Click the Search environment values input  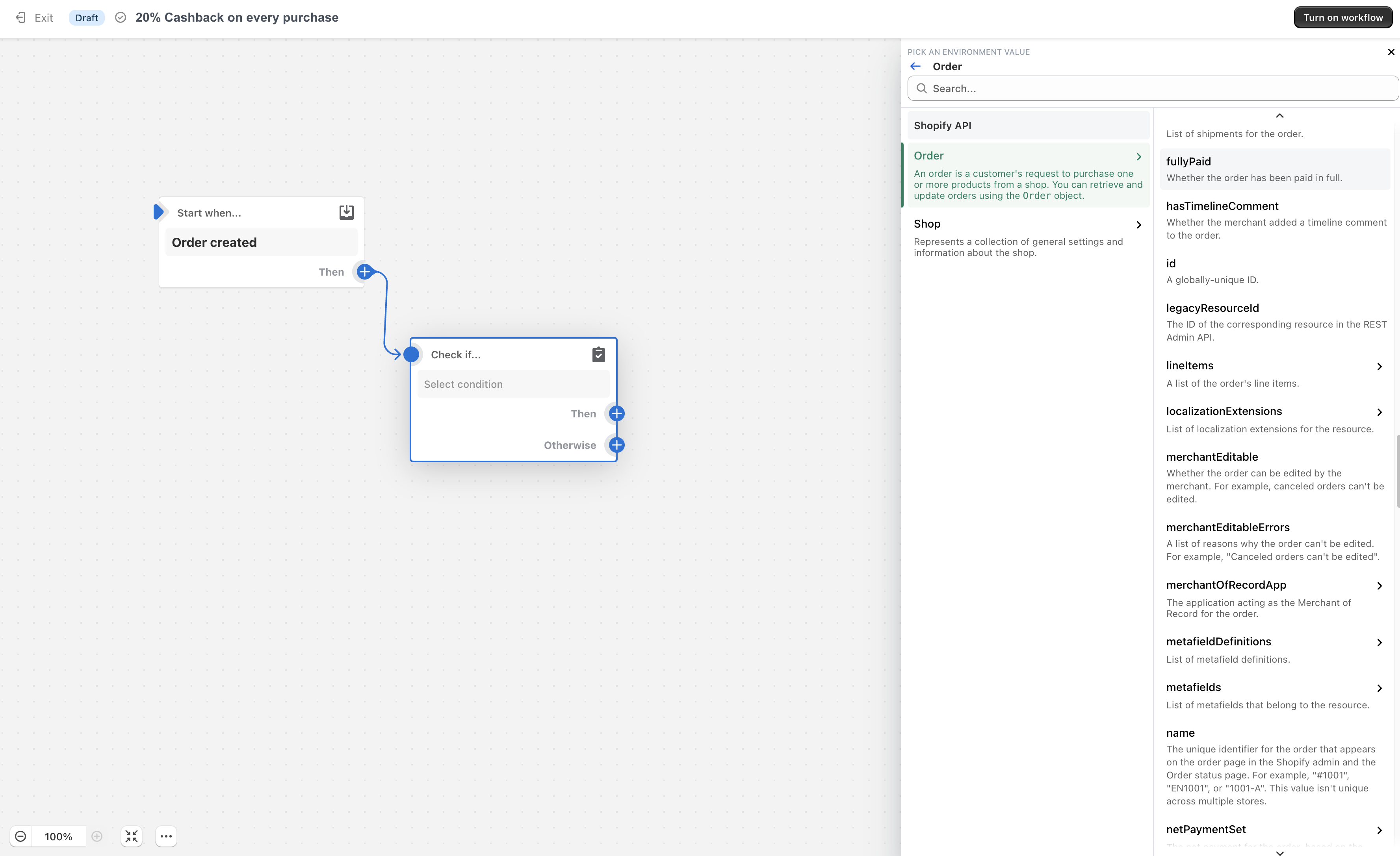coord(1153,89)
